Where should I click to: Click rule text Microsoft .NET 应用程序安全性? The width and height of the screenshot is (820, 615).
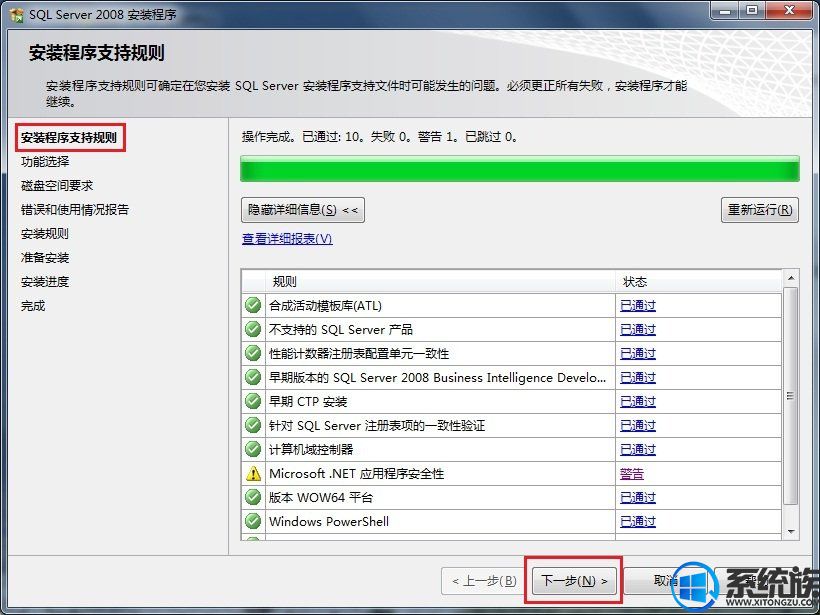coord(357,474)
